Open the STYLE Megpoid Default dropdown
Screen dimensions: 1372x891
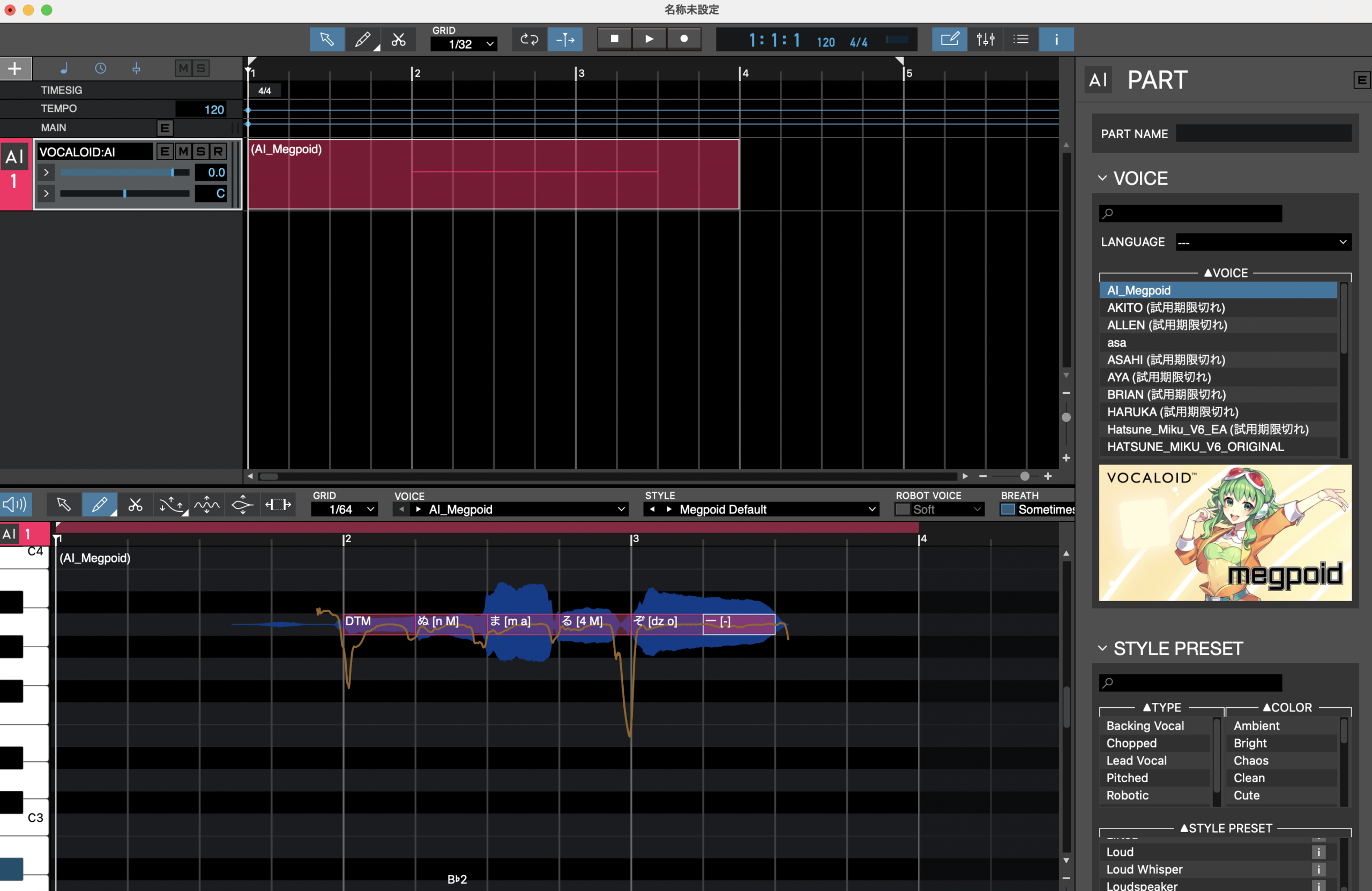(x=777, y=510)
